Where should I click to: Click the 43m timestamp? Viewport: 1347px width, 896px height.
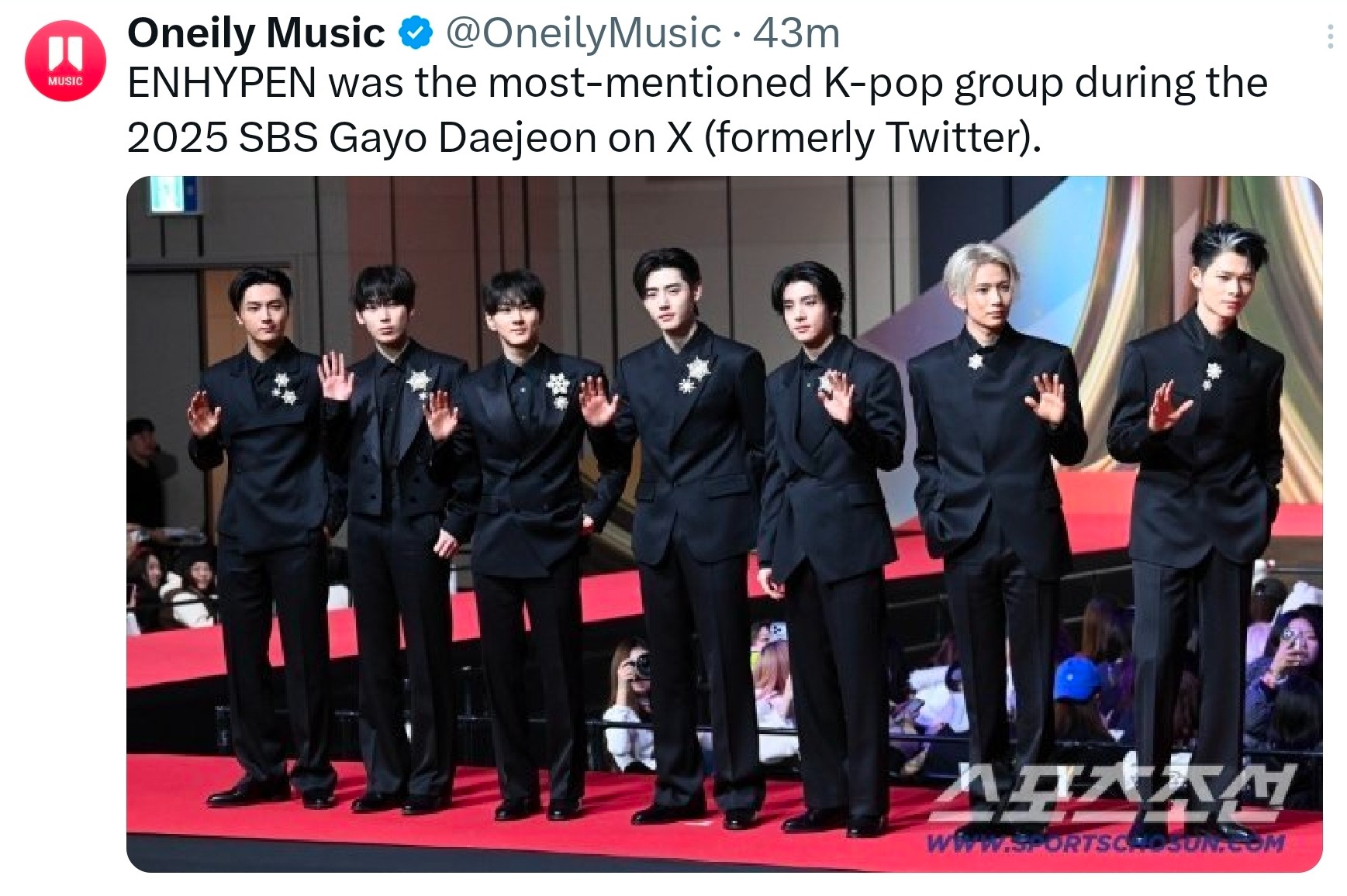[796, 33]
